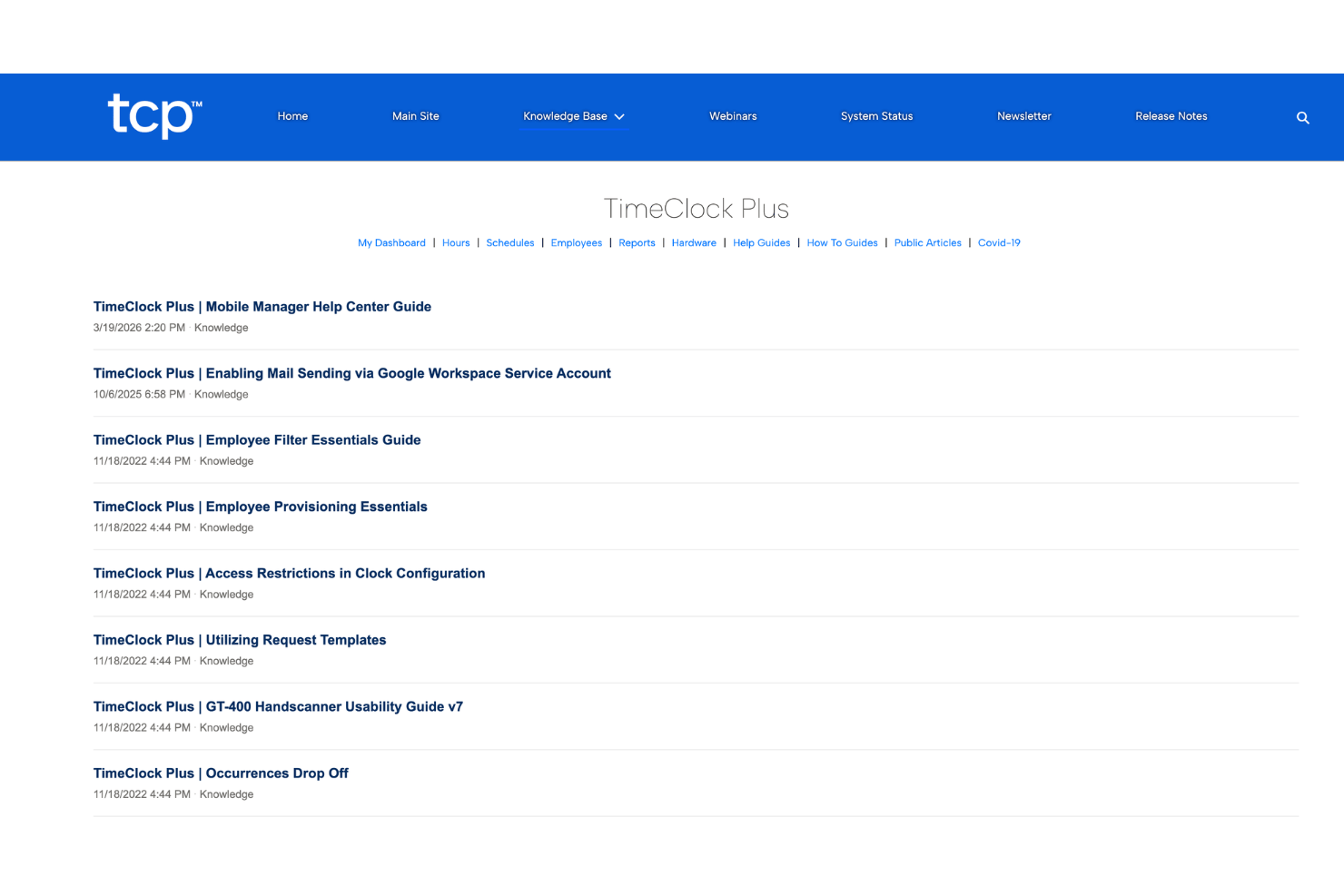Screen dimensions: 1344x896
Task: Open Release Notes nav item
Action: 1171,116
